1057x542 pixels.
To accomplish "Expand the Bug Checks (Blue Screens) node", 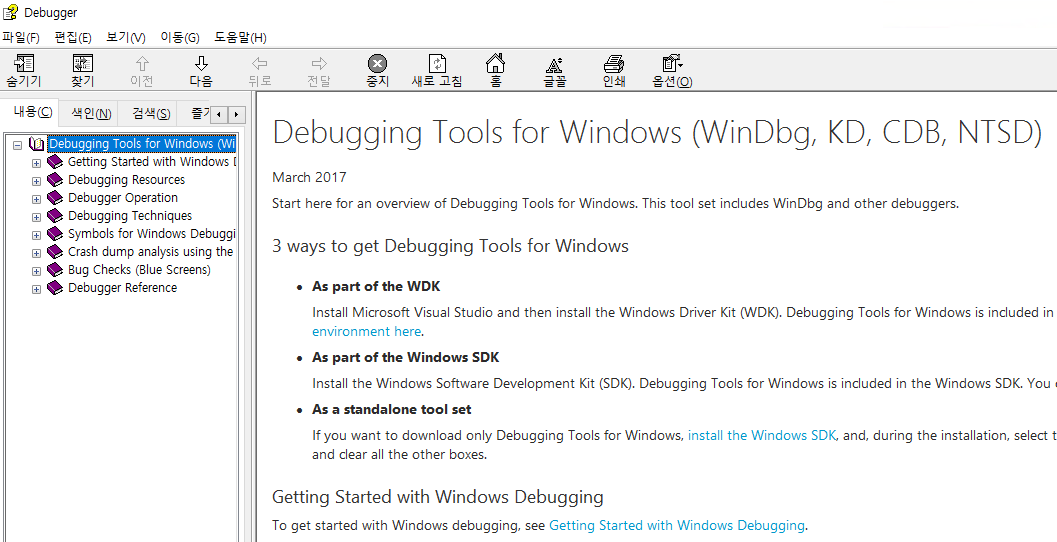I will click(36, 270).
